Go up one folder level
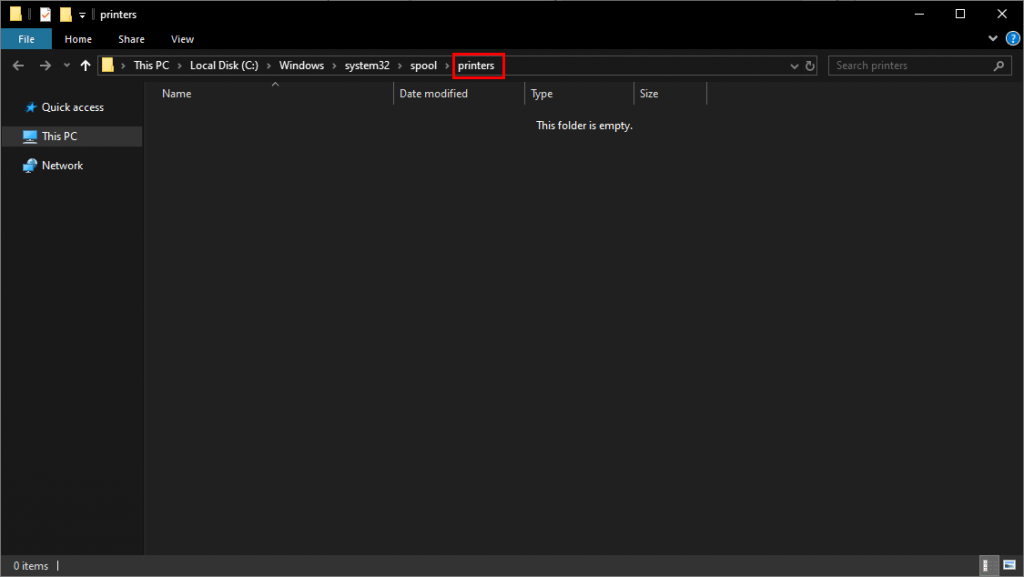 [85, 66]
